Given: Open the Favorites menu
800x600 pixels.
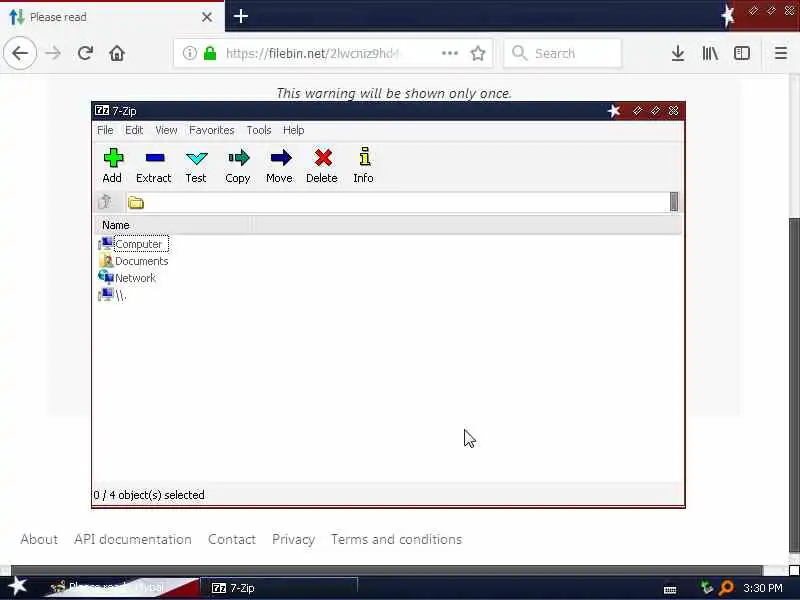Looking at the screenshot, I should (x=212, y=130).
